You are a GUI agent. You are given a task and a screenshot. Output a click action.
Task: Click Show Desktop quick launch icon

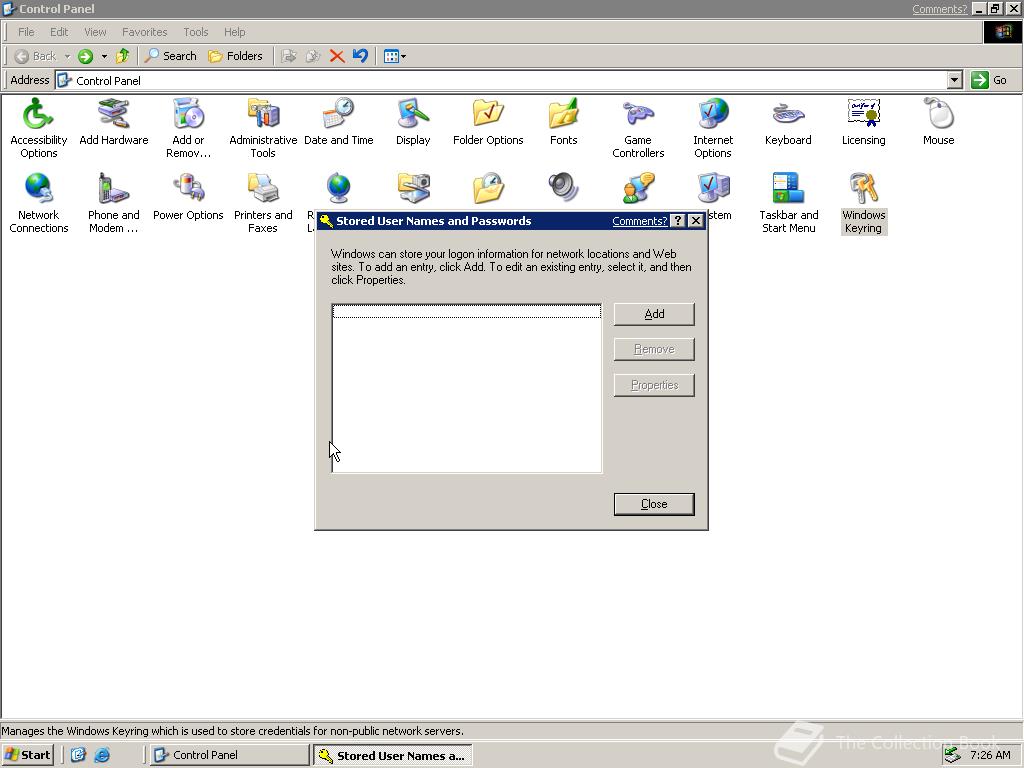(78, 755)
